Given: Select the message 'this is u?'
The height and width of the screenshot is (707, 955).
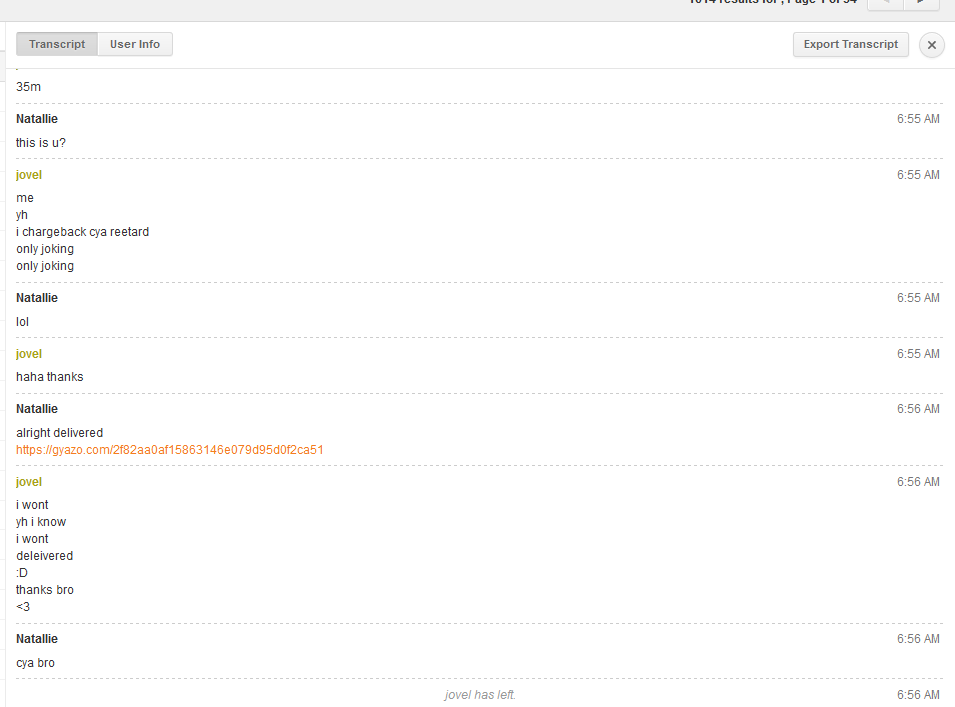Looking at the screenshot, I should (41, 143).
